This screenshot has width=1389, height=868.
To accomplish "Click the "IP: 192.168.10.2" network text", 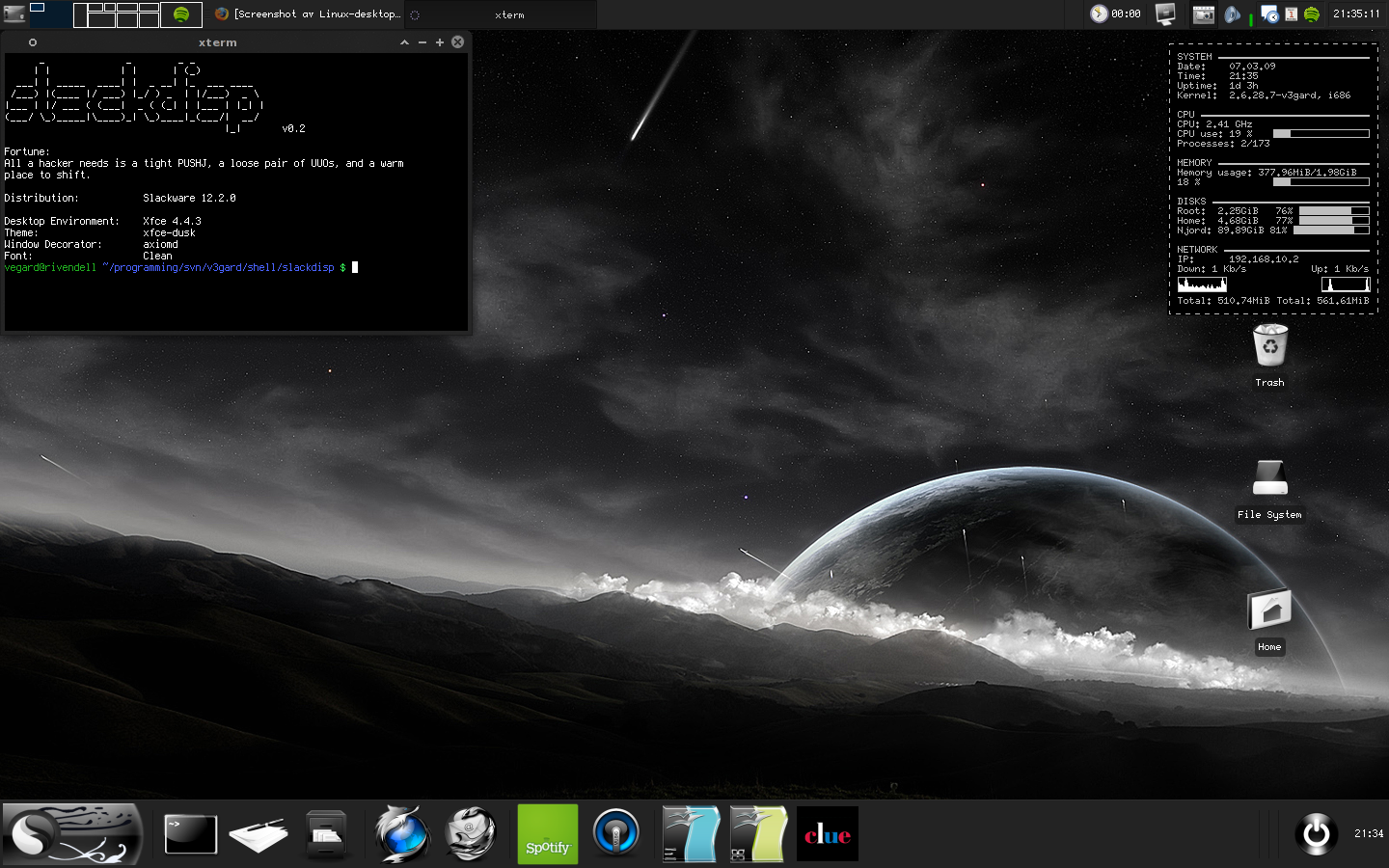I will (1238, 259).
